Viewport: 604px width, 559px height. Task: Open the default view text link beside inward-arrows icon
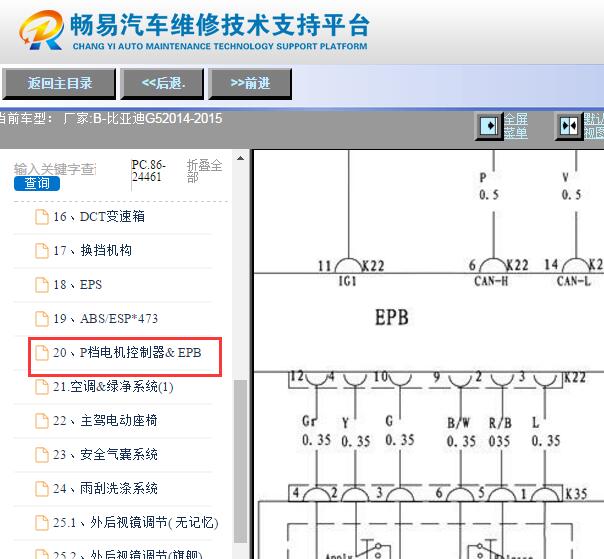[x=594, y=126]
